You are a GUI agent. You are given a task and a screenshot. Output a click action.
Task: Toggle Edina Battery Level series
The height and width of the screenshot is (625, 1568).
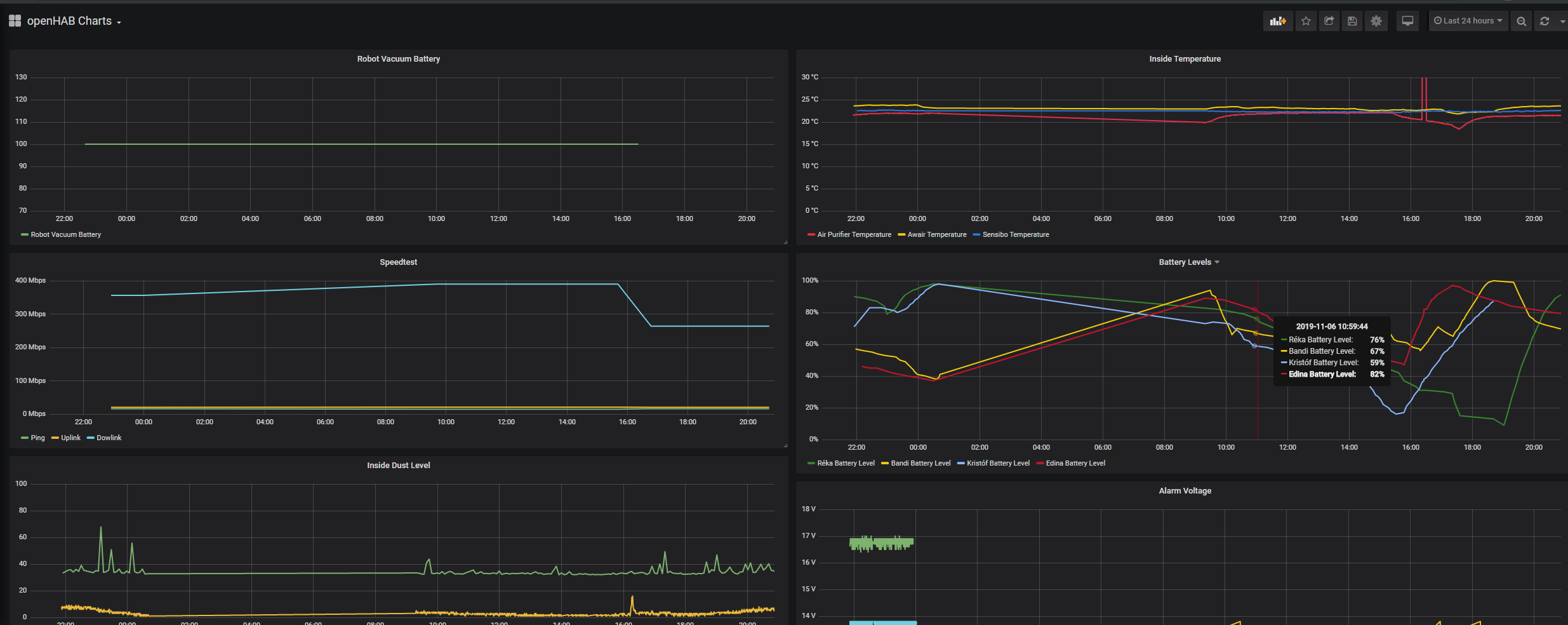tap(1075, 463)
